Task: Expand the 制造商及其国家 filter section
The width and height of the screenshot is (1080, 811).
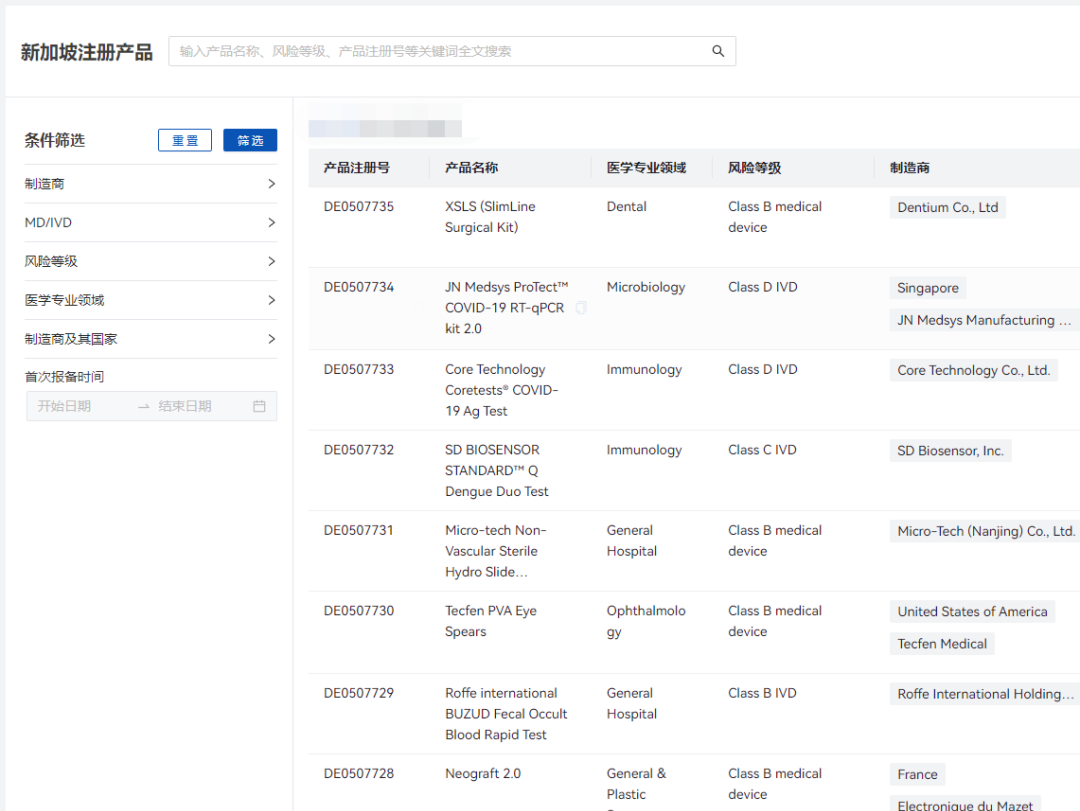Action: (x=150, y=339)
